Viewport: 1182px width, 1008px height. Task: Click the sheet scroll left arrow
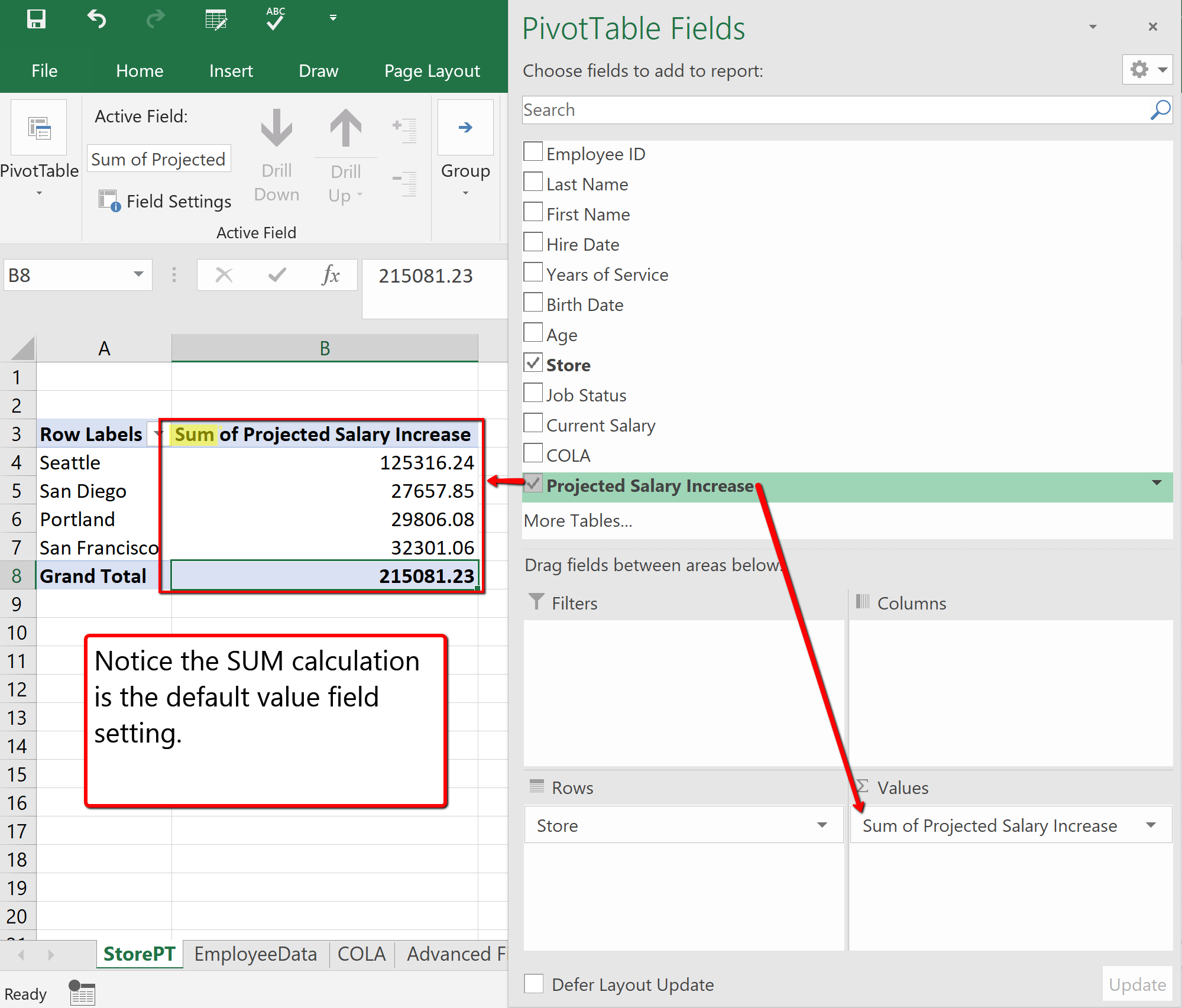click(x=21, y=955)
